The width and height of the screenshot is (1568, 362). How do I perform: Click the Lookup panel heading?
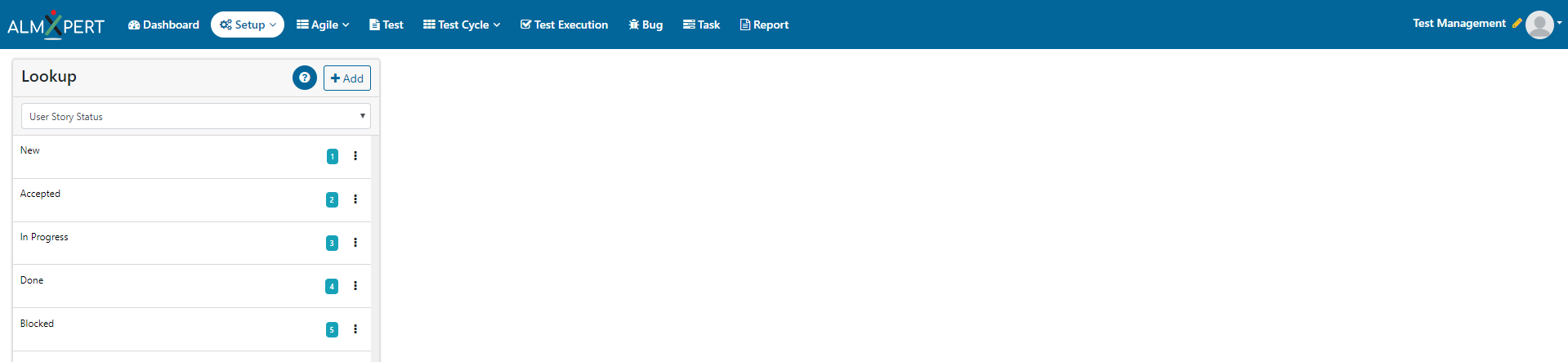[49, 76]
